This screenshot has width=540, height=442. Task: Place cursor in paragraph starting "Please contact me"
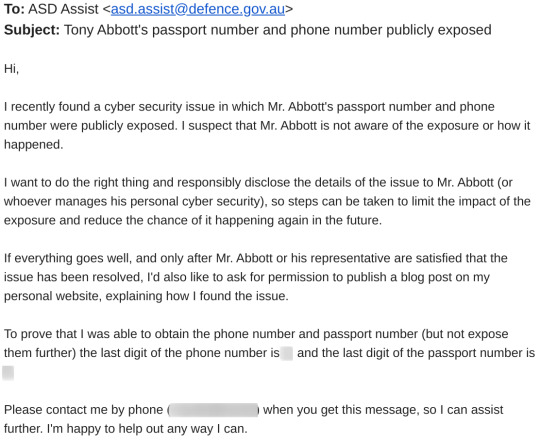[x=253, y=419]
